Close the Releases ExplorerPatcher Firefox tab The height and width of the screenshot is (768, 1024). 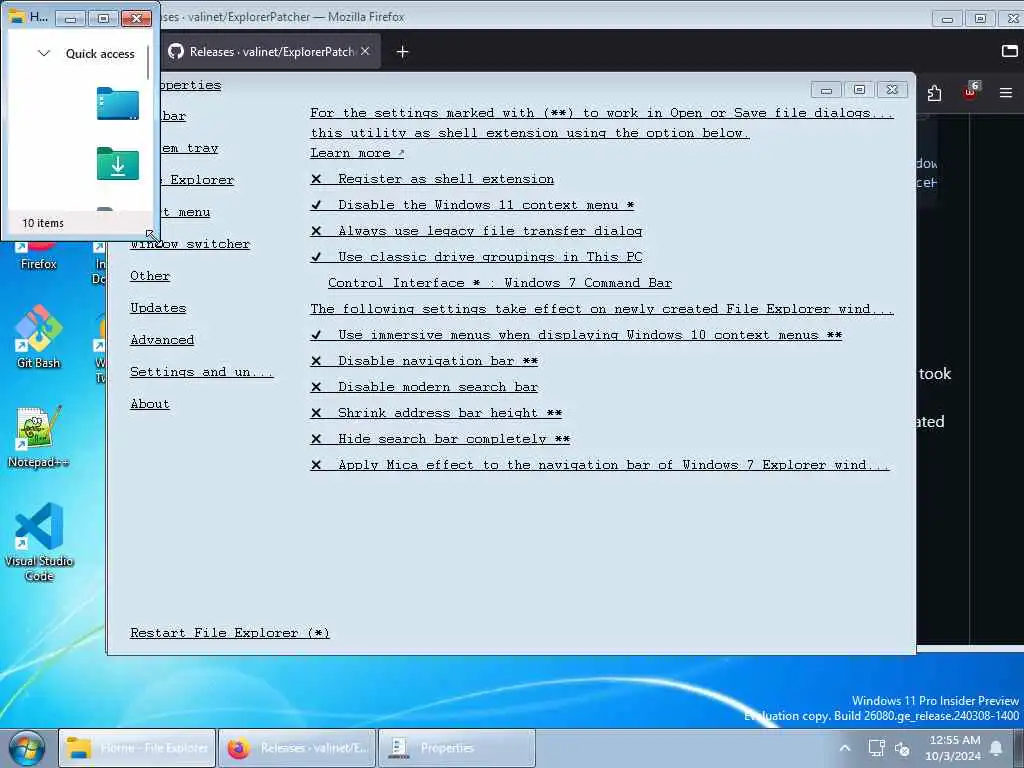(x=365, y=51)
